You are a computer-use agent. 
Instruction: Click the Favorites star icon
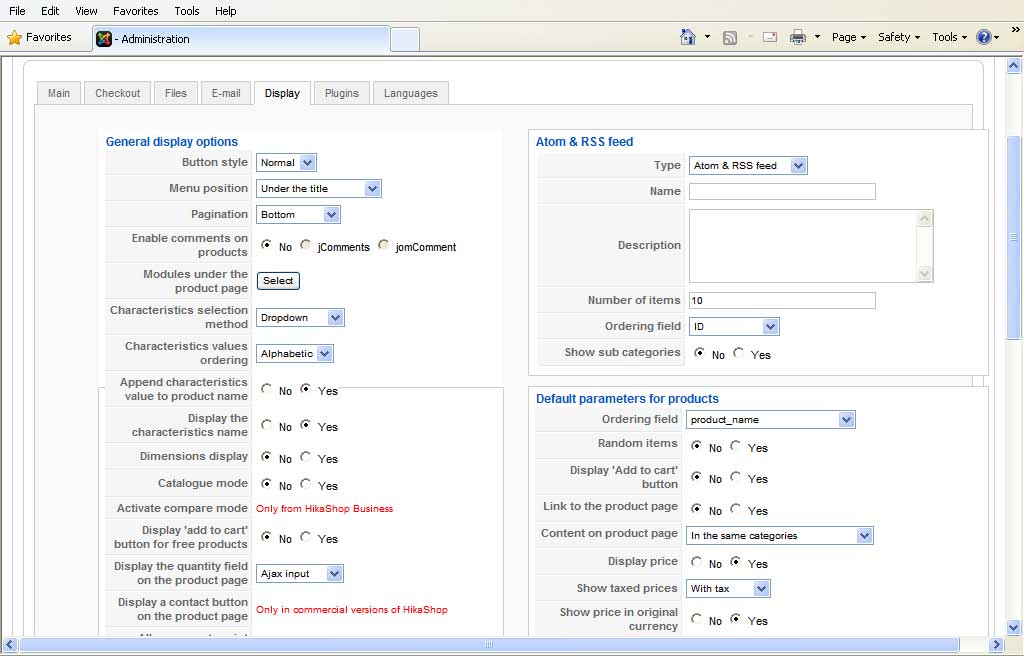click(14, 38)
